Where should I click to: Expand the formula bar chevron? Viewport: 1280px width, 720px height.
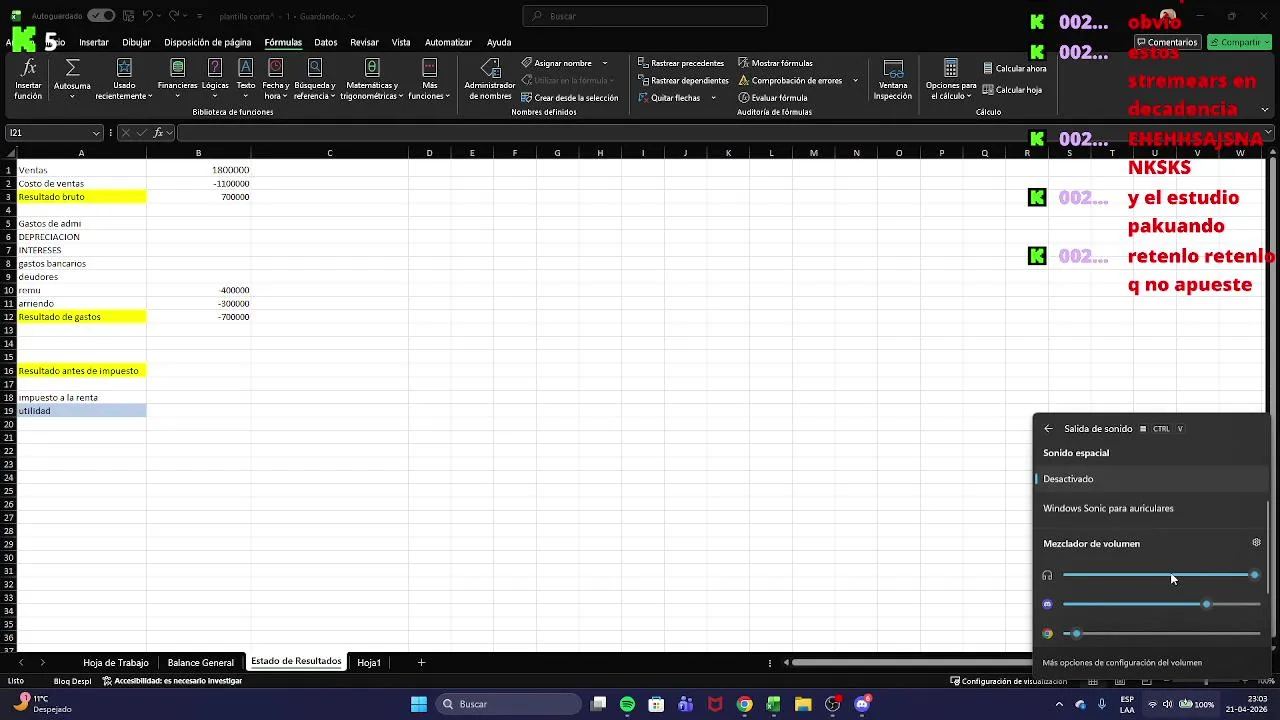coord(1268,133)
